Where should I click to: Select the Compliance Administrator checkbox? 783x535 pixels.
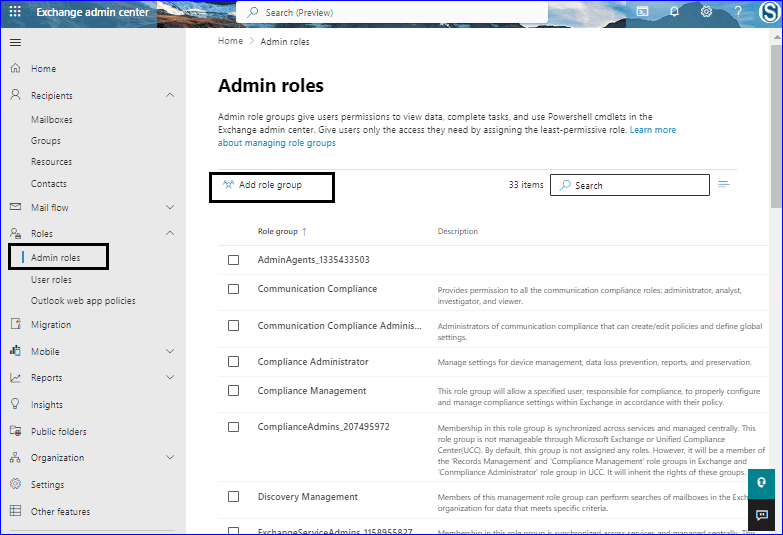point(233,361)
